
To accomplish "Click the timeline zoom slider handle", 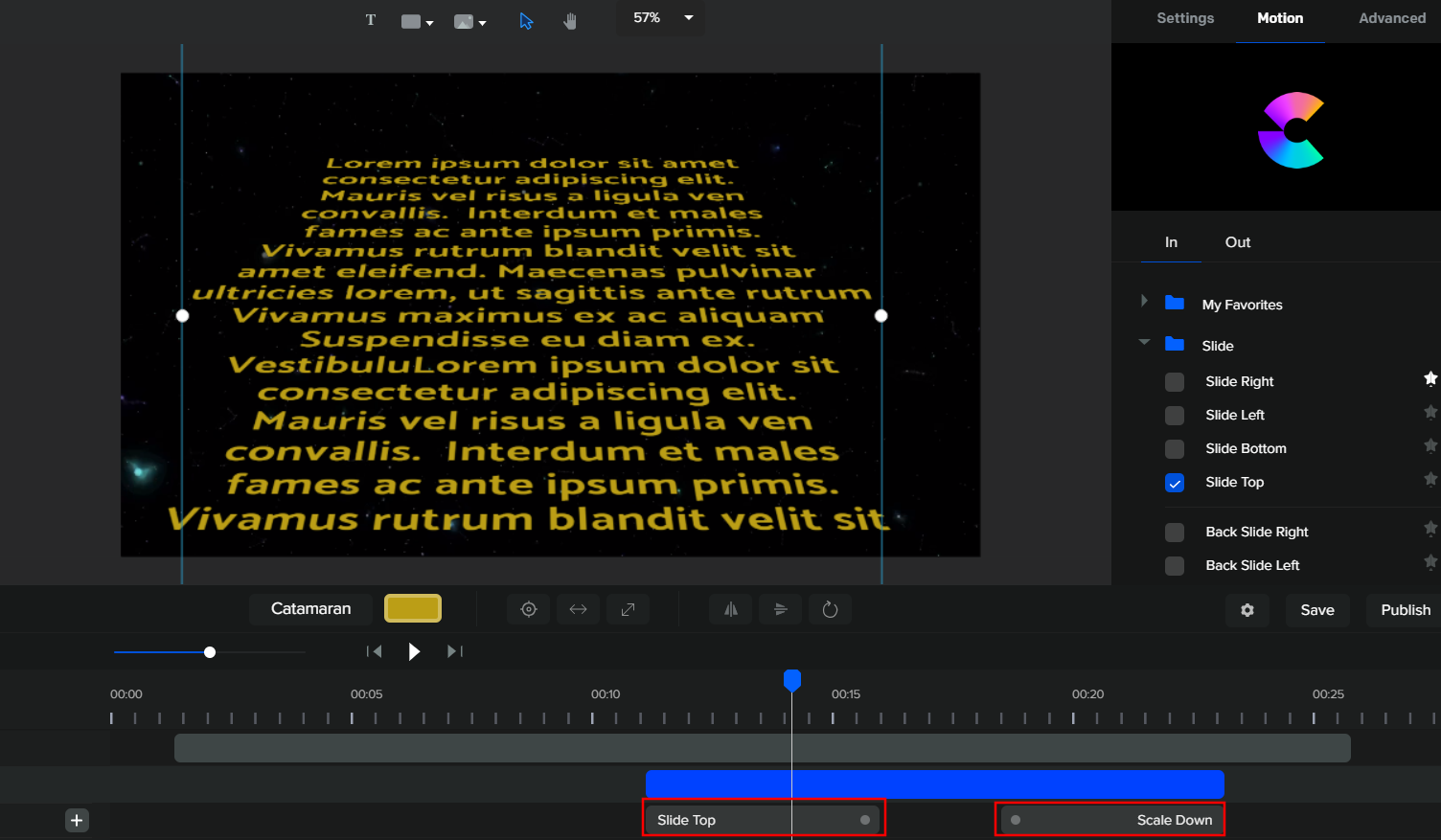I will [210, 652].
